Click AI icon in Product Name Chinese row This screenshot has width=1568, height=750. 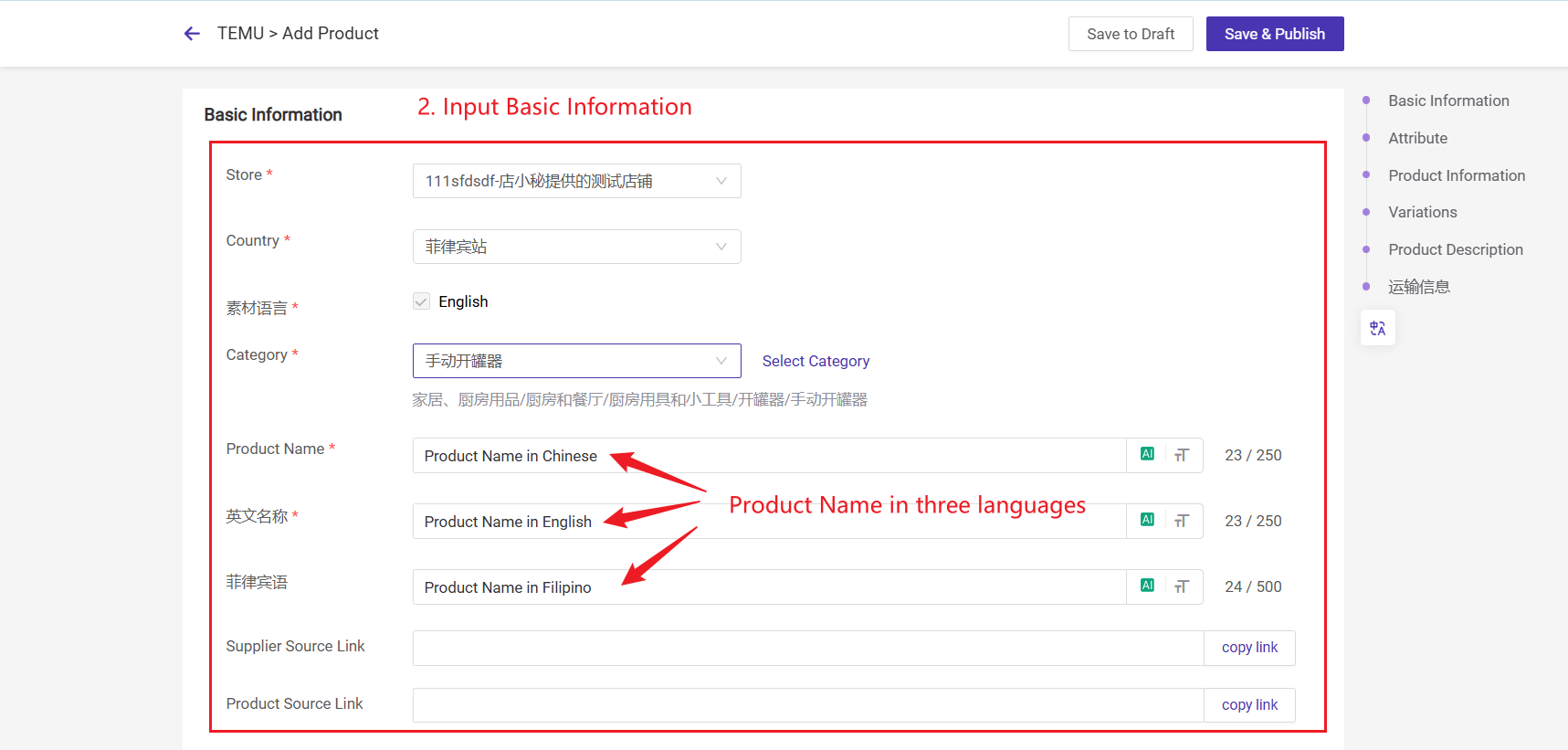[1147, 454]
